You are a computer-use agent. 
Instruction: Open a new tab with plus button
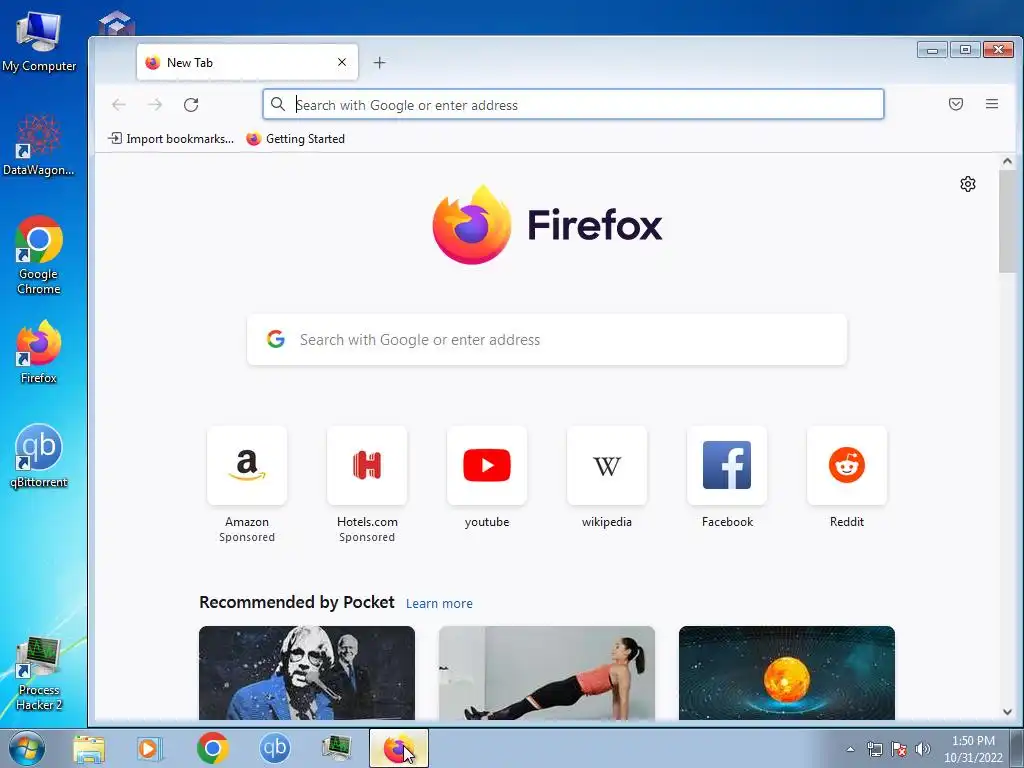[x=379, y=63]
